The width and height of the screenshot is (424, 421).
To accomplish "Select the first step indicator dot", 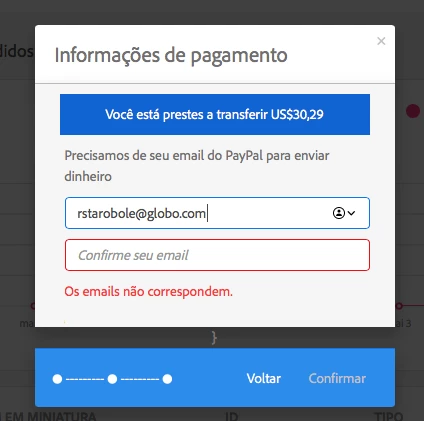I will coord(57,379).
